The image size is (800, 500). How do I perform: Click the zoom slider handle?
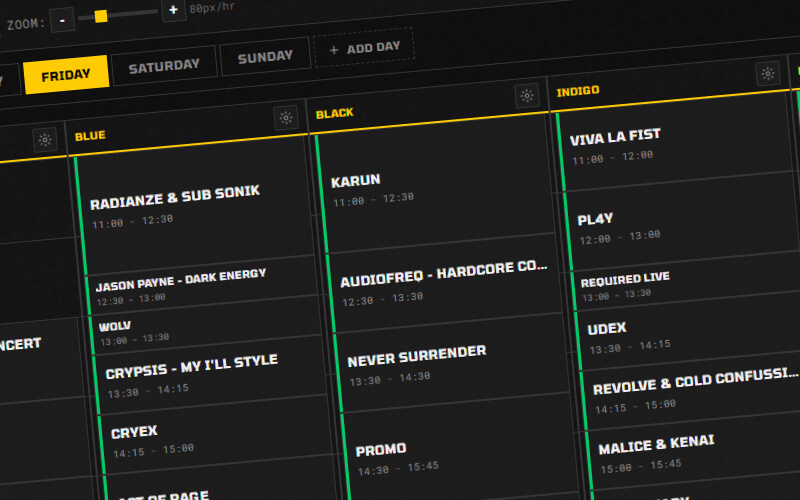(x=100, y=15)
